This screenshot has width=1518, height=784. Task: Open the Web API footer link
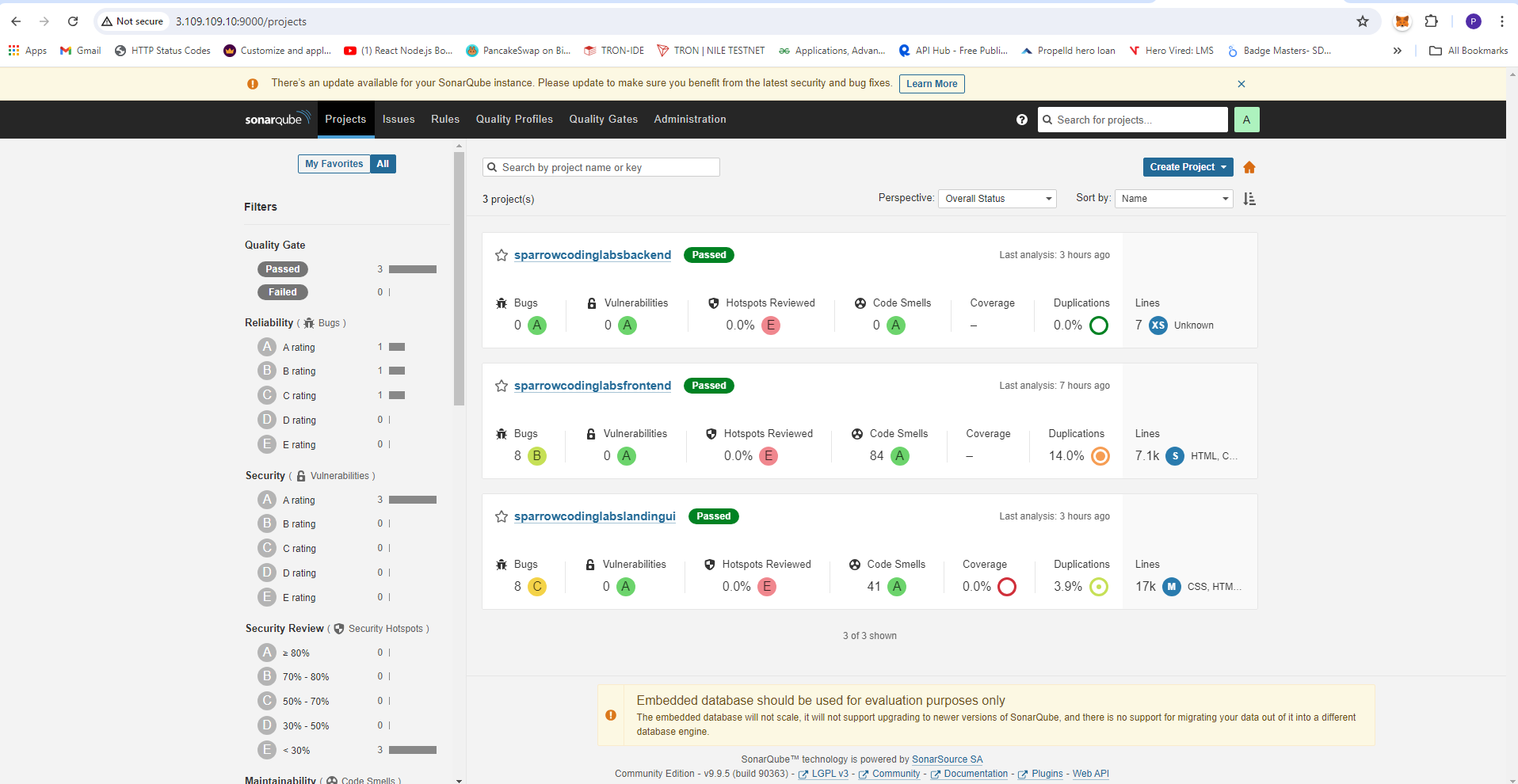(x=1091, y=774)
